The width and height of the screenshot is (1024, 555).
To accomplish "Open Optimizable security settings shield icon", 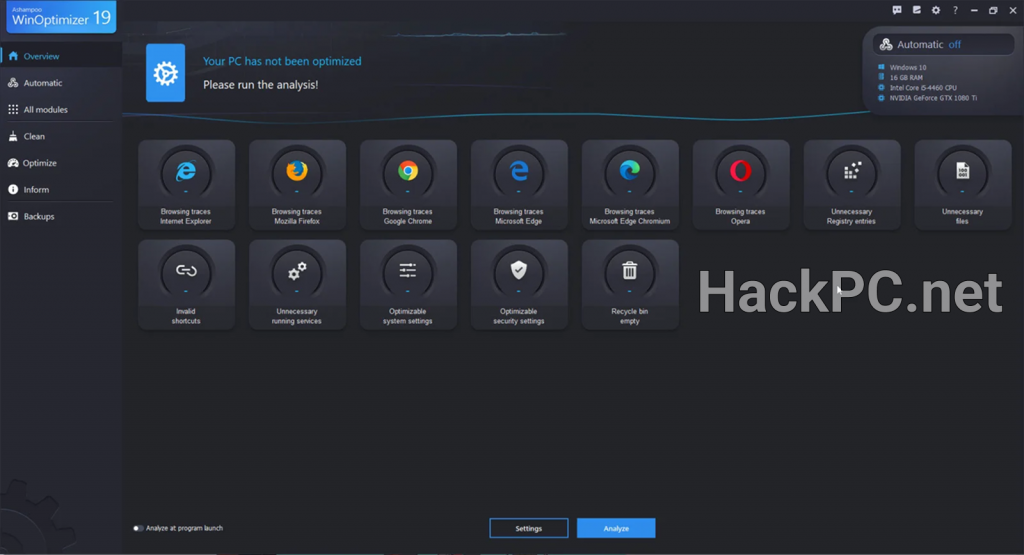I will click(519, 270).
